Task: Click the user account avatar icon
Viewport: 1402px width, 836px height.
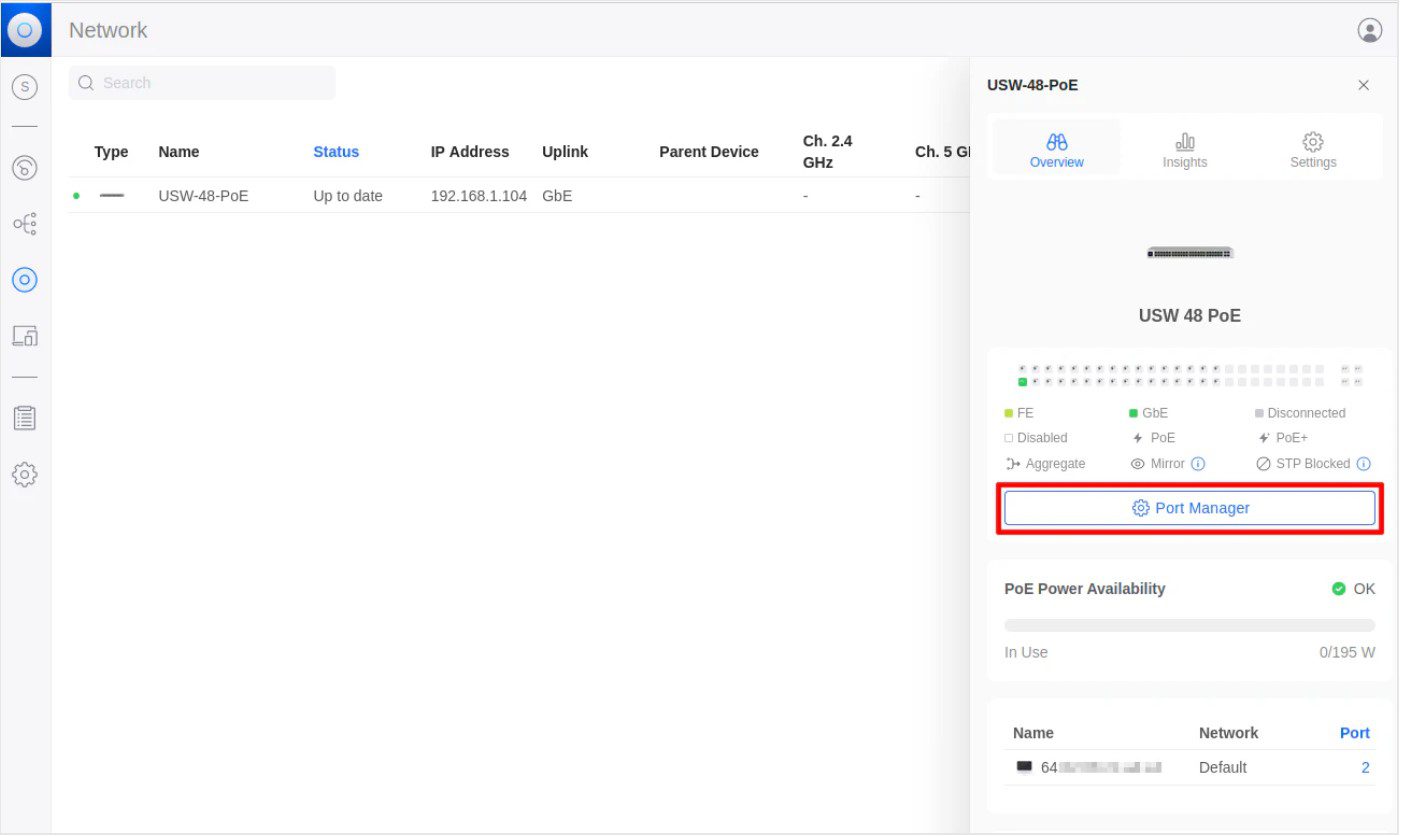Action: [1369, 30]
